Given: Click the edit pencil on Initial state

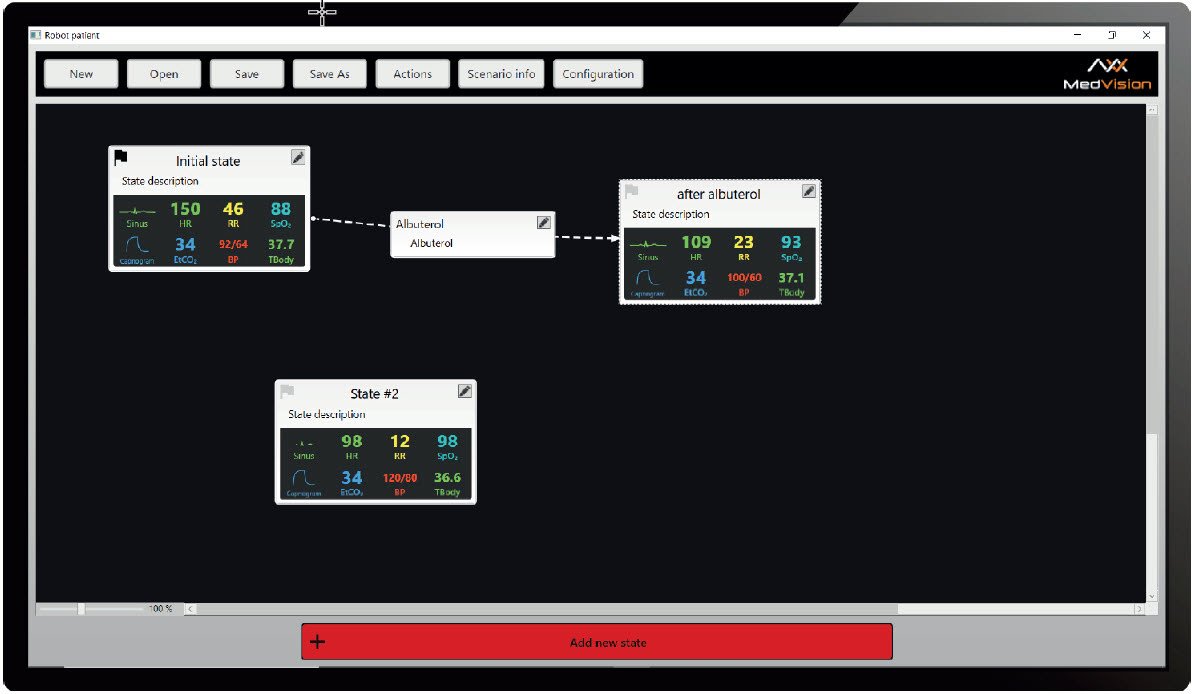Looking at the screenshot, I should pyautogui.click(x=298, y=157).
